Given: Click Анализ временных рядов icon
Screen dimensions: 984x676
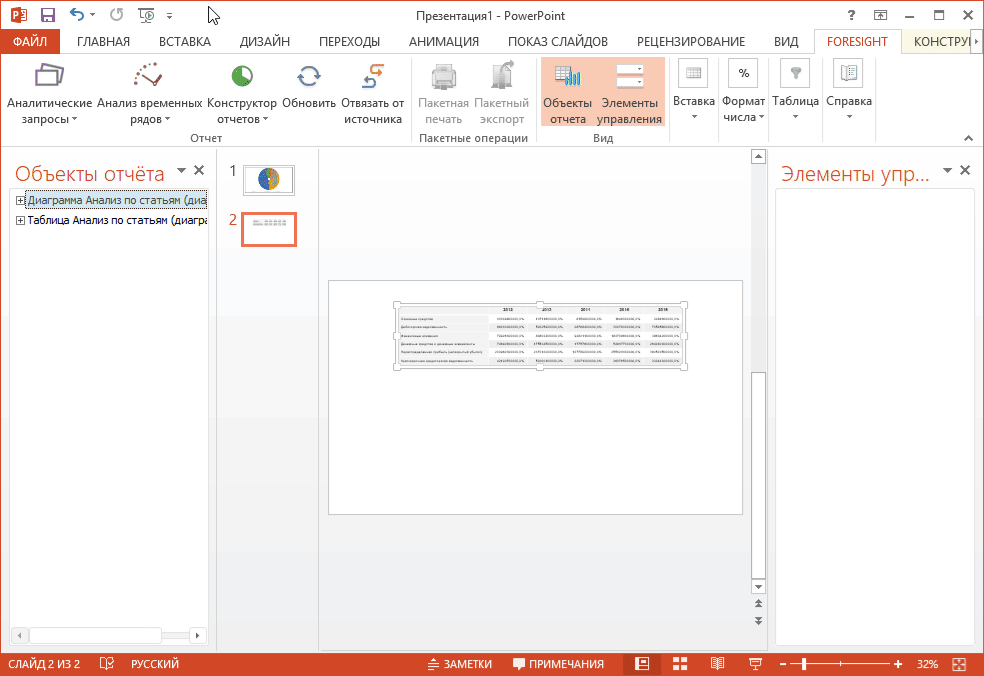Looking at the screenshot, I should 148,76.
